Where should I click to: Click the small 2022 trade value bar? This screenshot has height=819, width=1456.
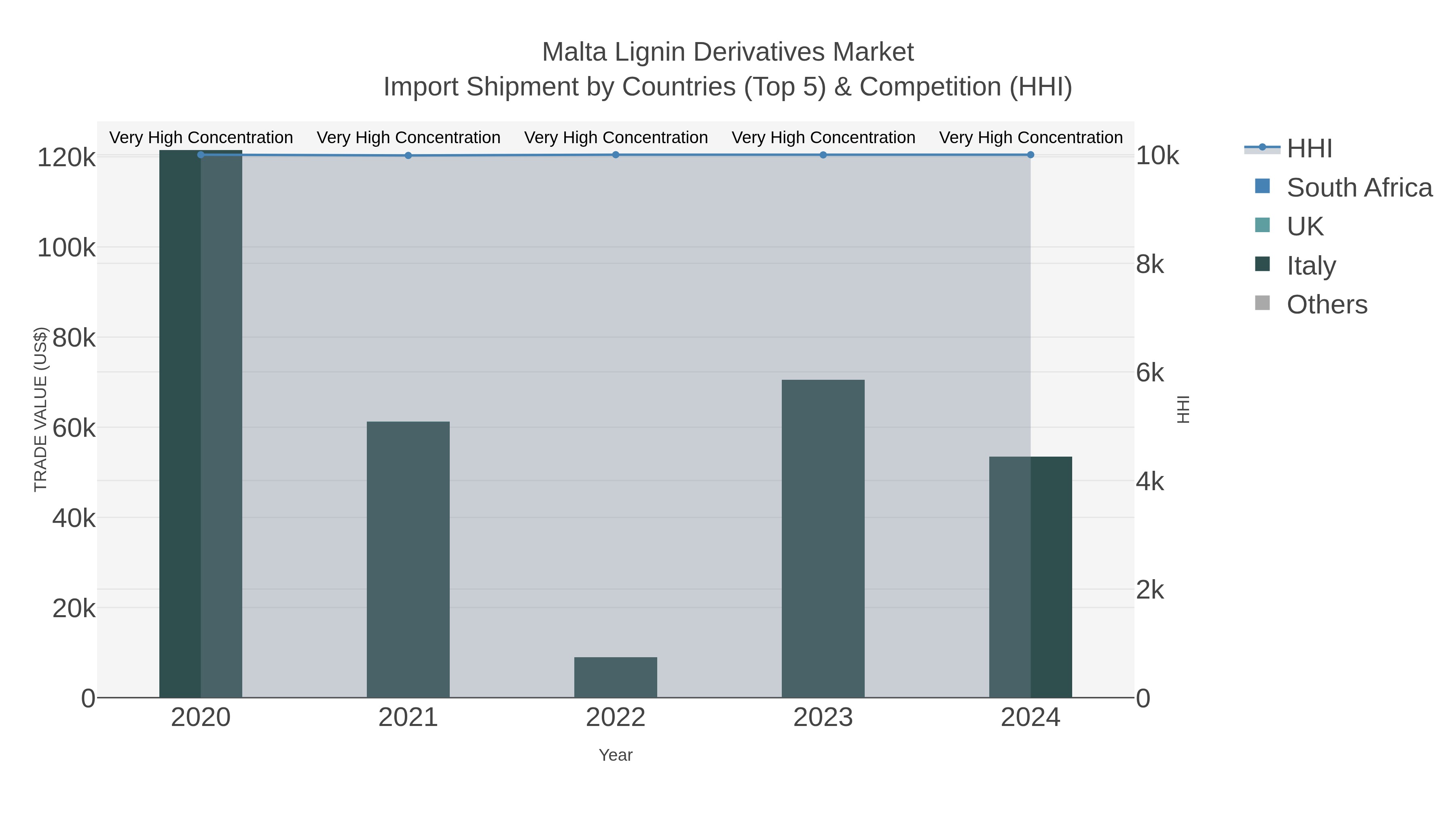(616, 677)
